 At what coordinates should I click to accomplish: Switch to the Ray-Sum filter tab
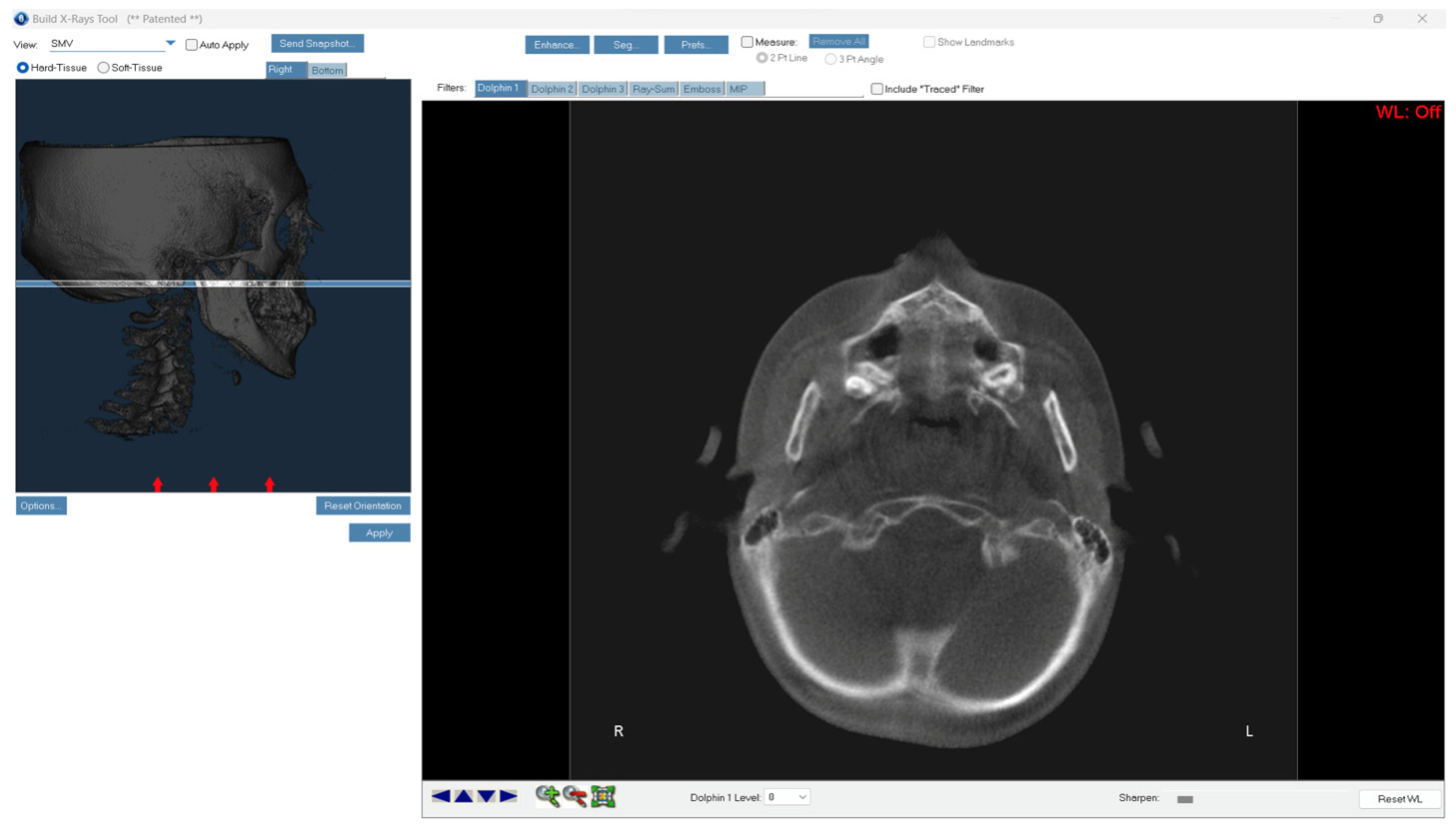tap(653, 89)
